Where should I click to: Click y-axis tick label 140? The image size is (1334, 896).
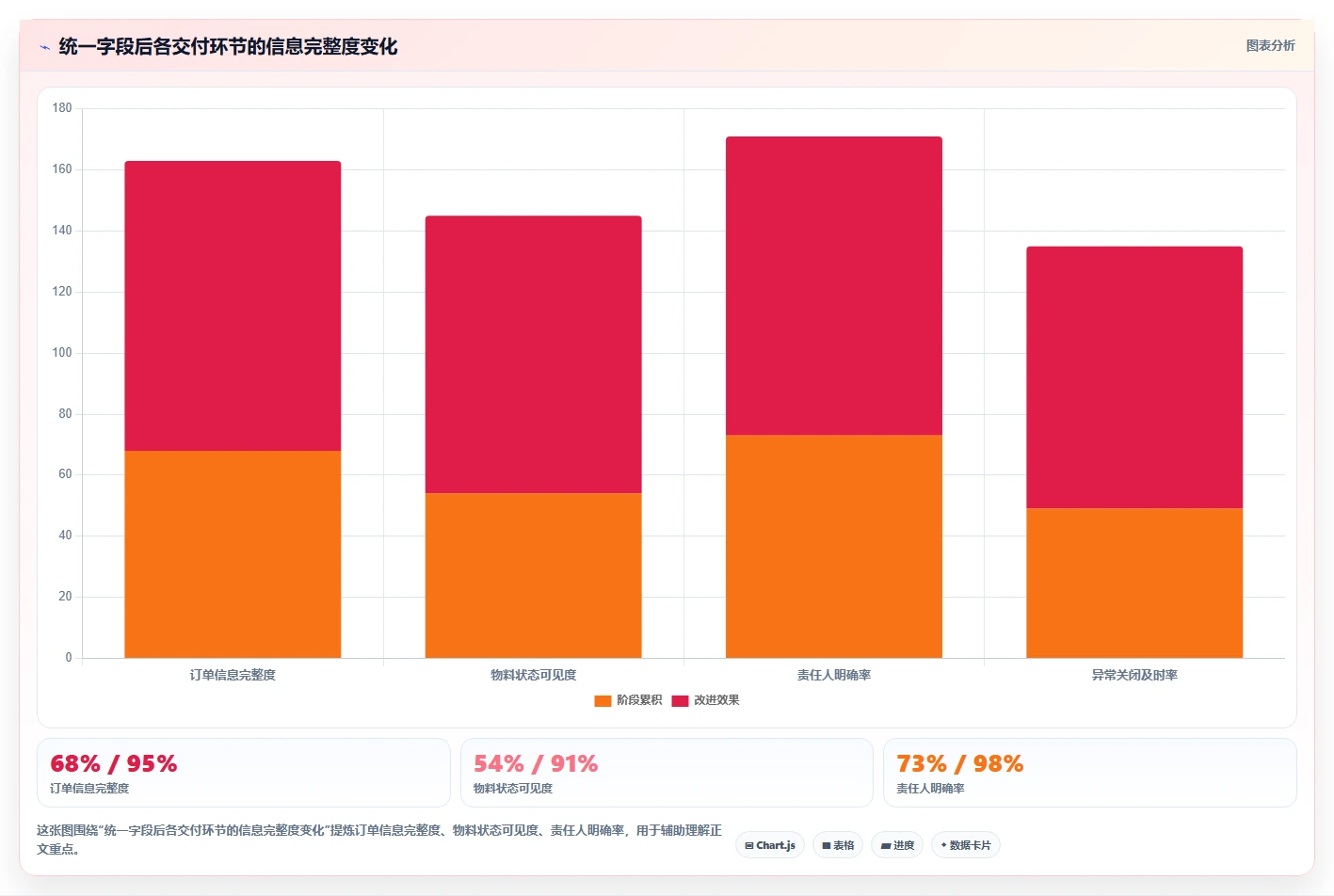click(62, 231)
